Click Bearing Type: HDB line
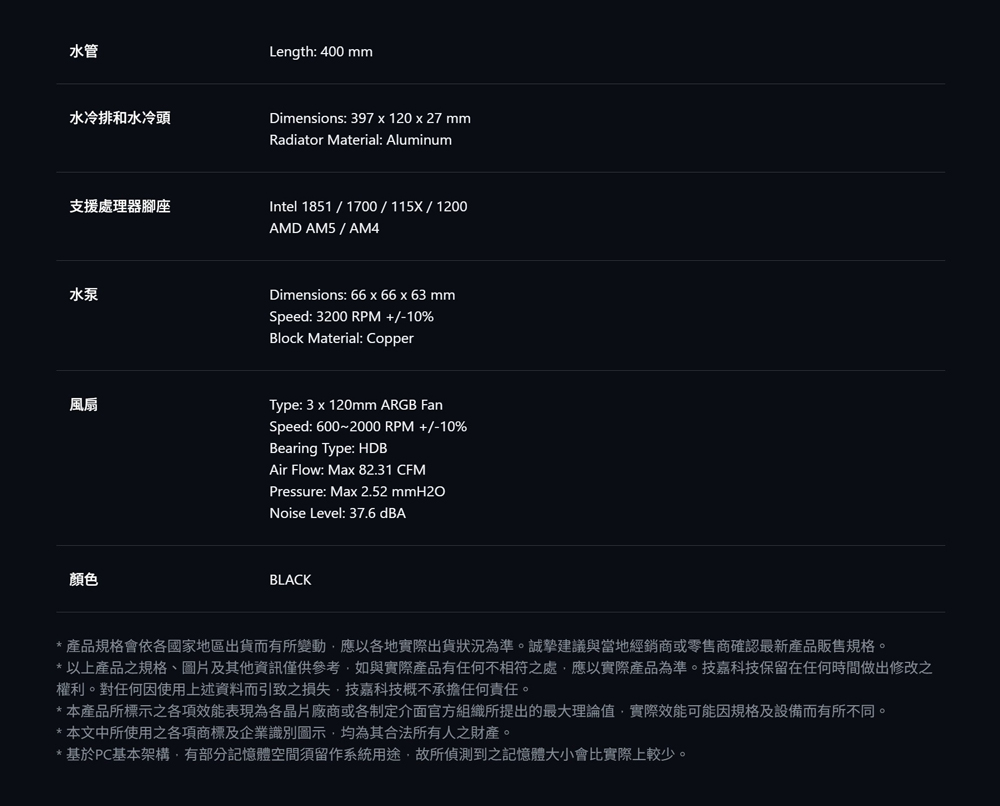This screenshot has width=1000, height=806. [x=328, y=448]
